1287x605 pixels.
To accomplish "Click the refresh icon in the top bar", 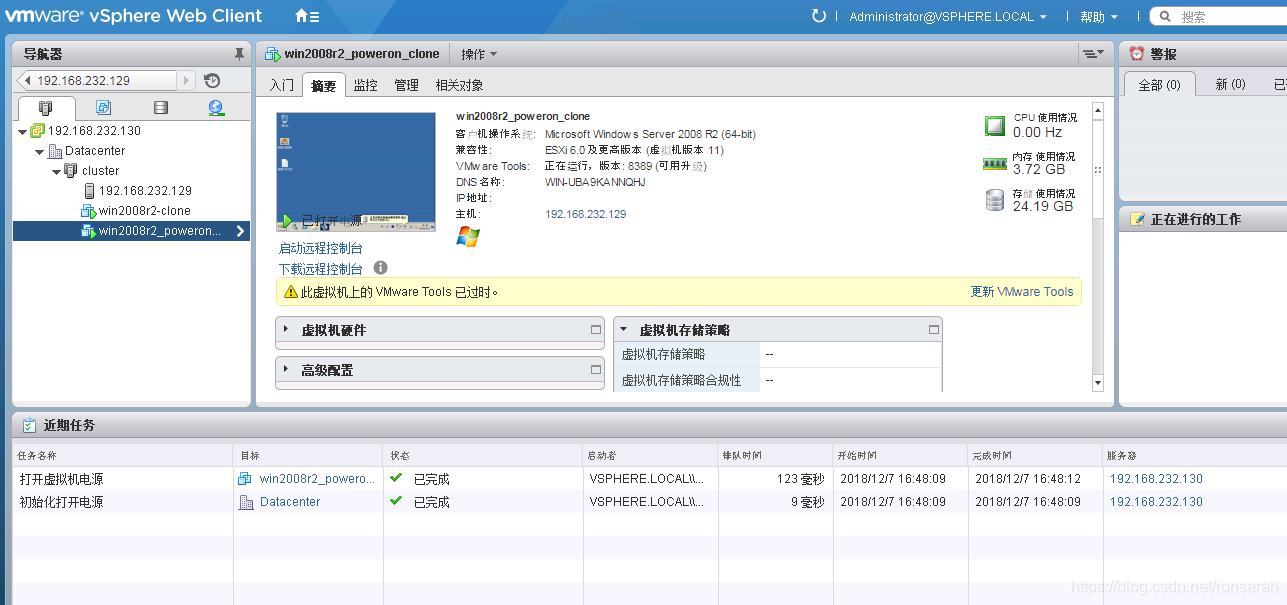I will 819,16.
